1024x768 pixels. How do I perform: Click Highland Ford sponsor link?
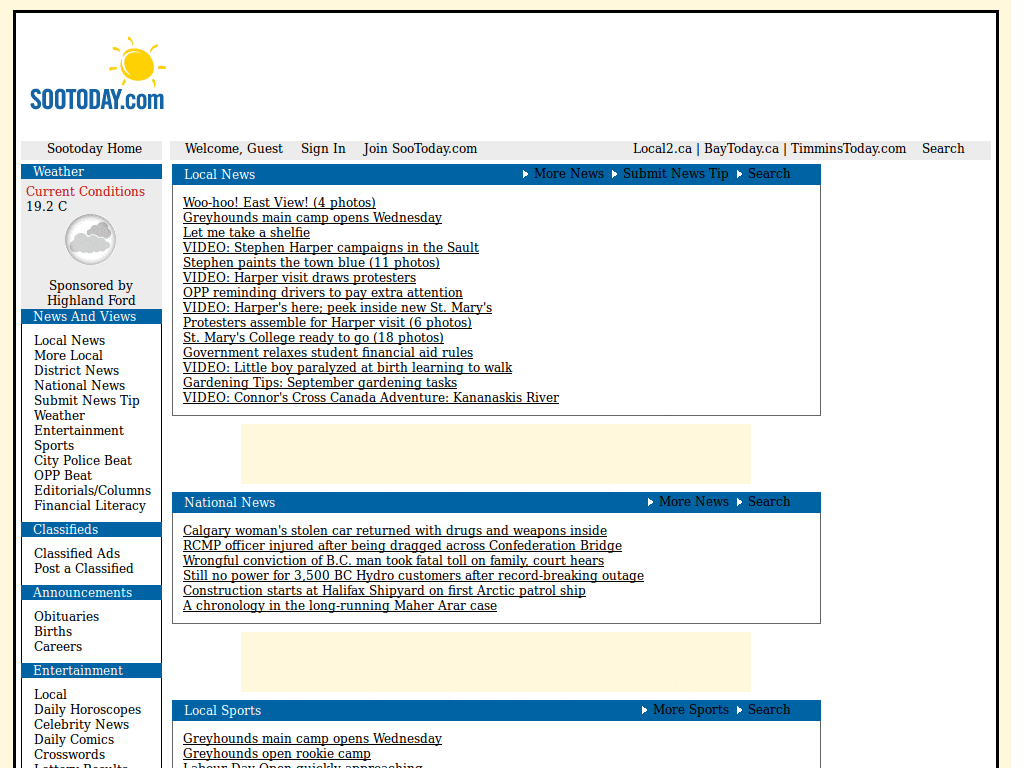click(91, 300)
